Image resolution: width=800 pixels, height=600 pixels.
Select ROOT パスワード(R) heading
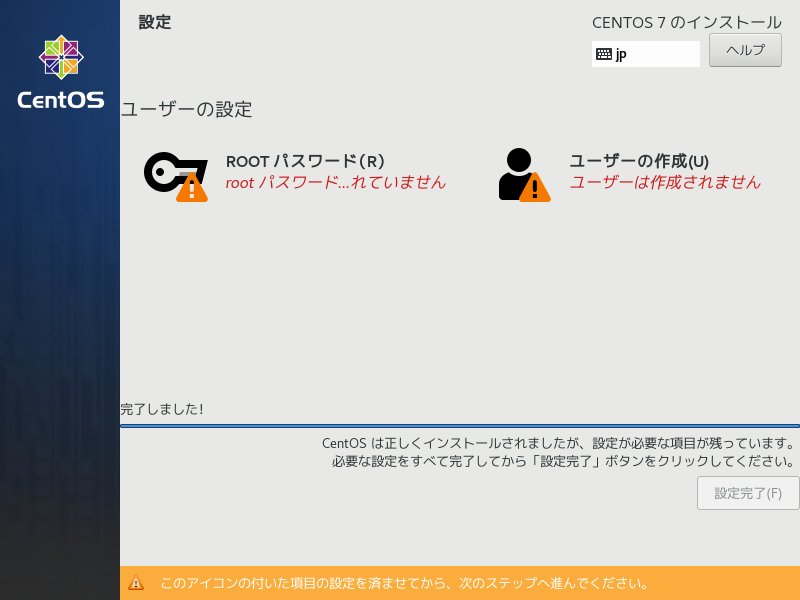click(305, 161)
